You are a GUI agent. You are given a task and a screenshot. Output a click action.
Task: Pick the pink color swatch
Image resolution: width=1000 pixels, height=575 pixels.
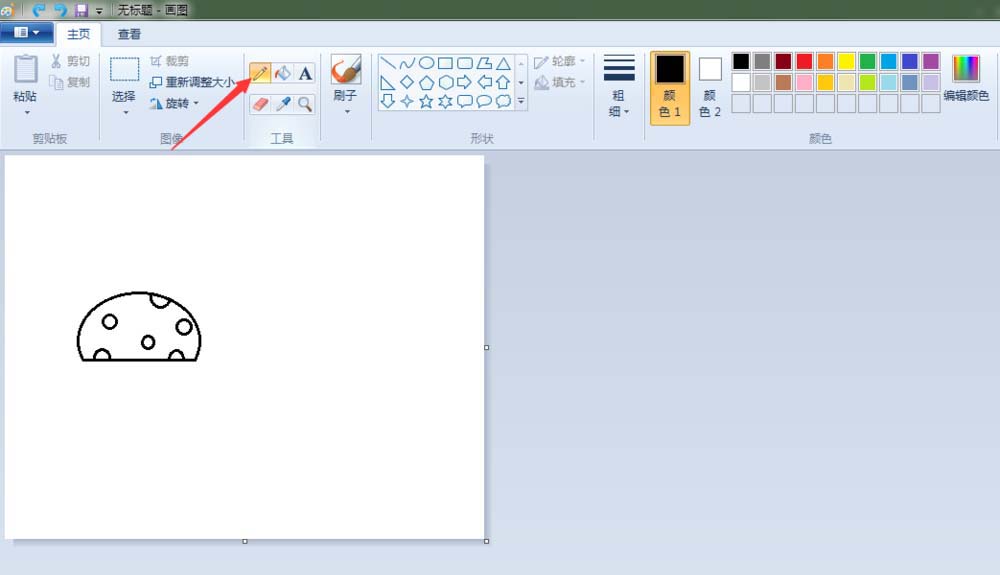click(x=804, y=82)
